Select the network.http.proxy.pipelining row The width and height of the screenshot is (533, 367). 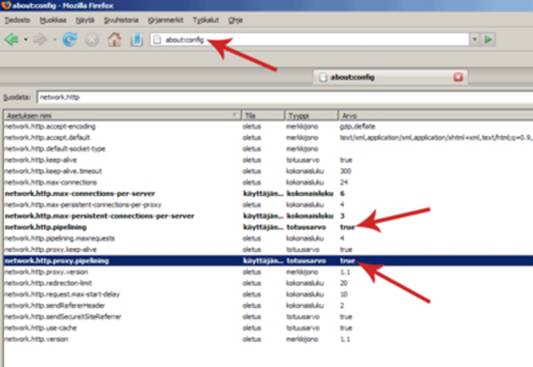click(268, 261)
